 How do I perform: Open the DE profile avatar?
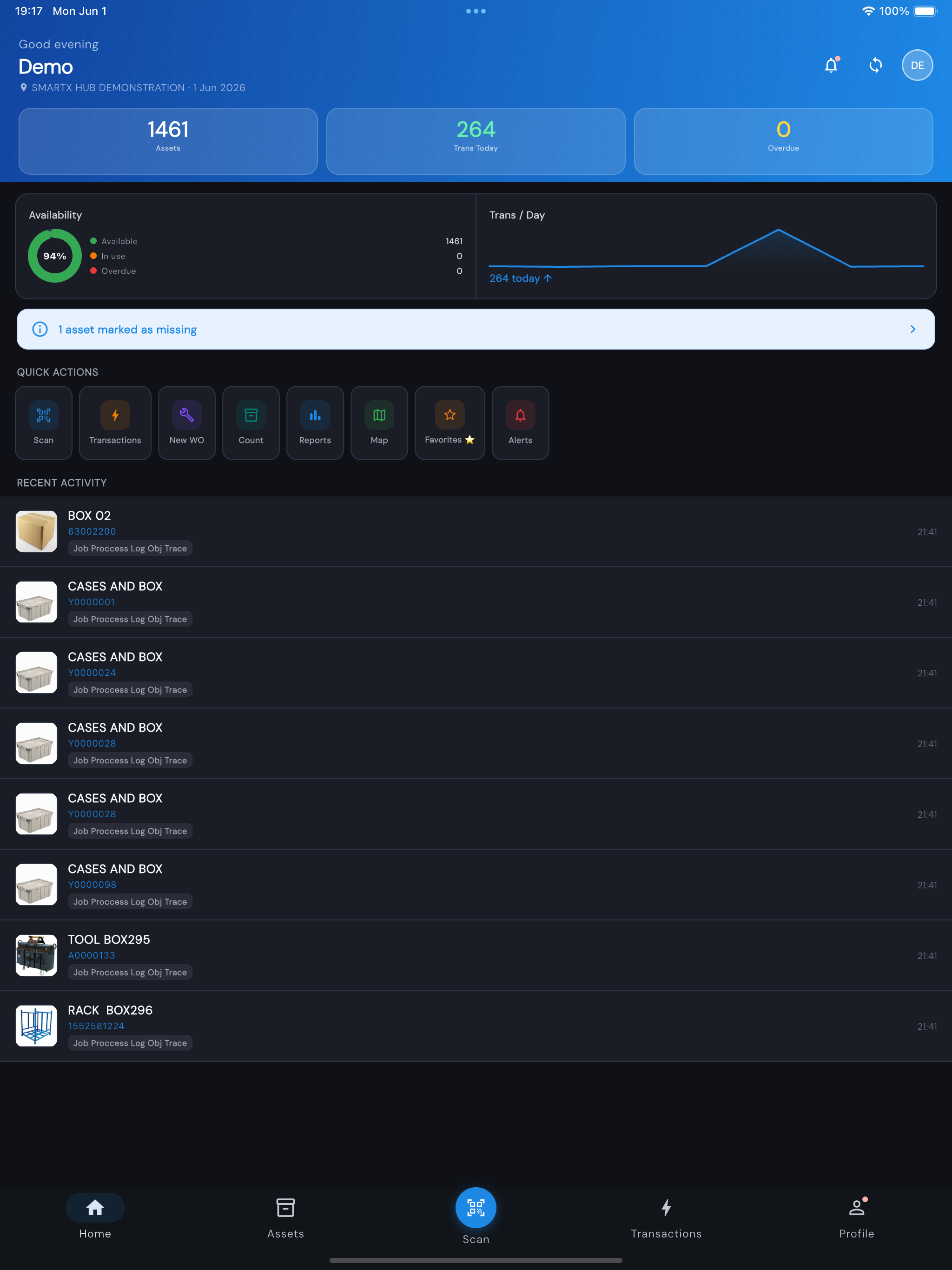917,66
